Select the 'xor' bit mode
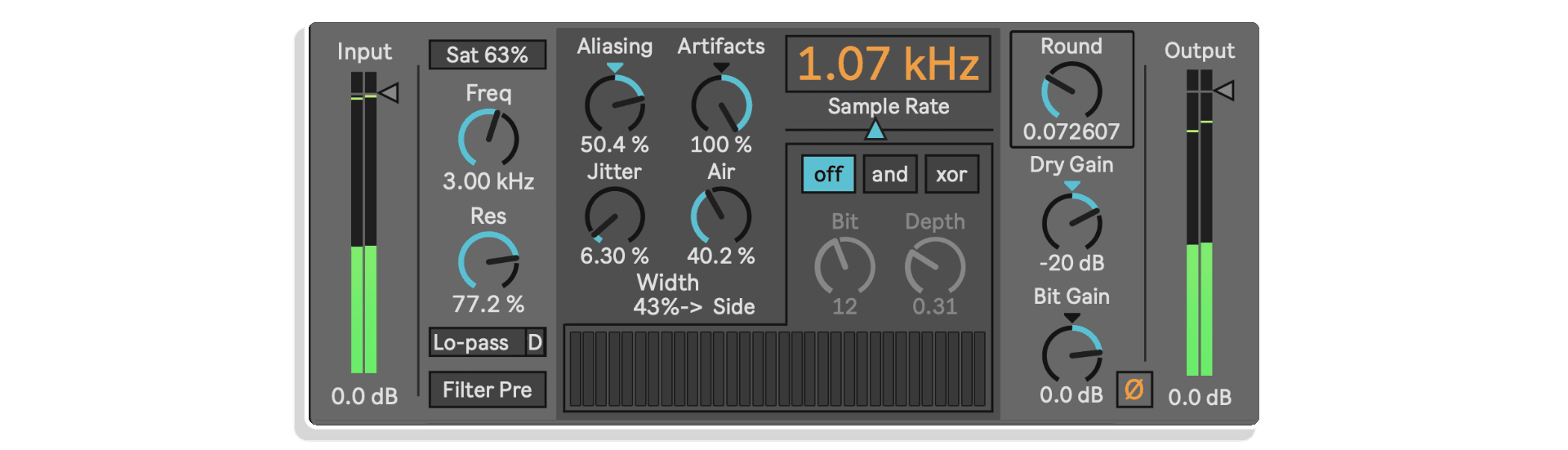This screenshot has width=1568, height=450. click(x=951, y=174)
